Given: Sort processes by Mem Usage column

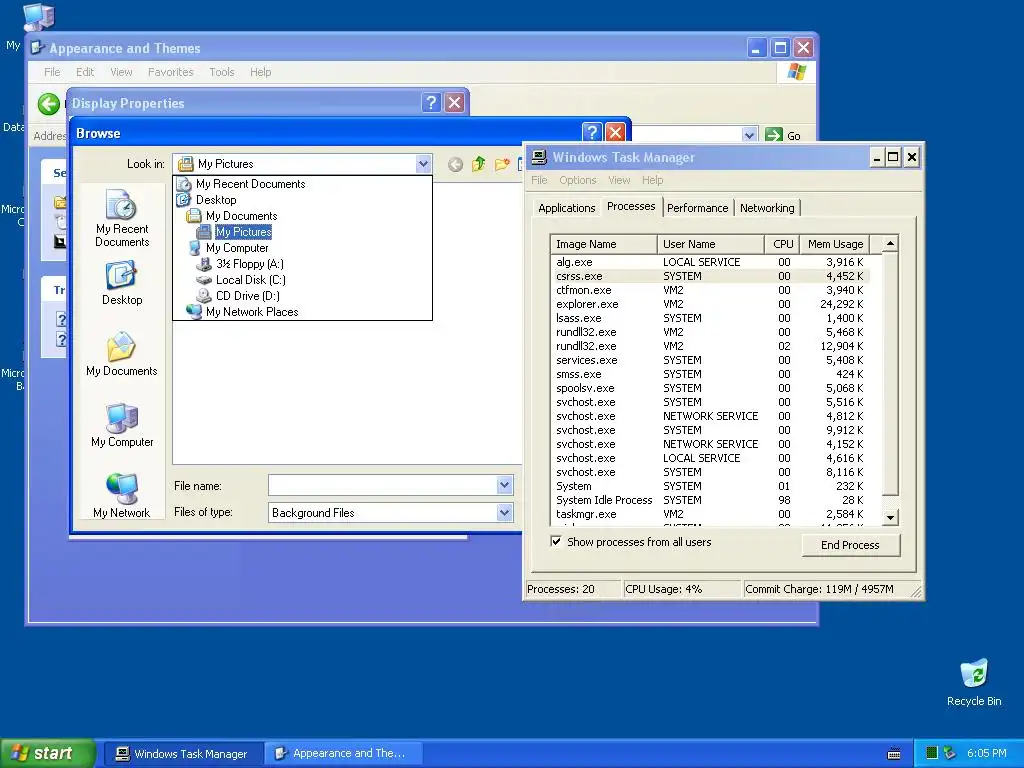Looking at the screenshot, I should pyautogui.click(x=835, y=244).
